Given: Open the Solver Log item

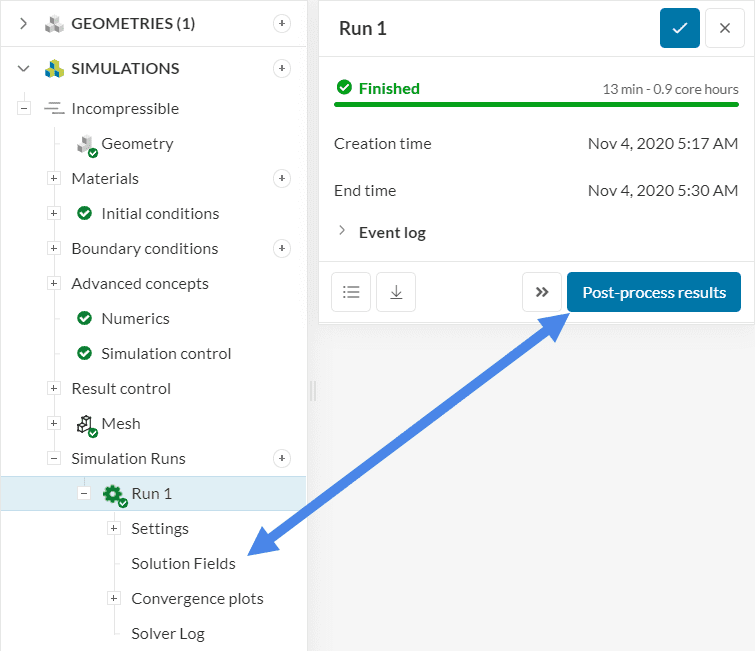Looking at the screenshot, I should [168, 634].
